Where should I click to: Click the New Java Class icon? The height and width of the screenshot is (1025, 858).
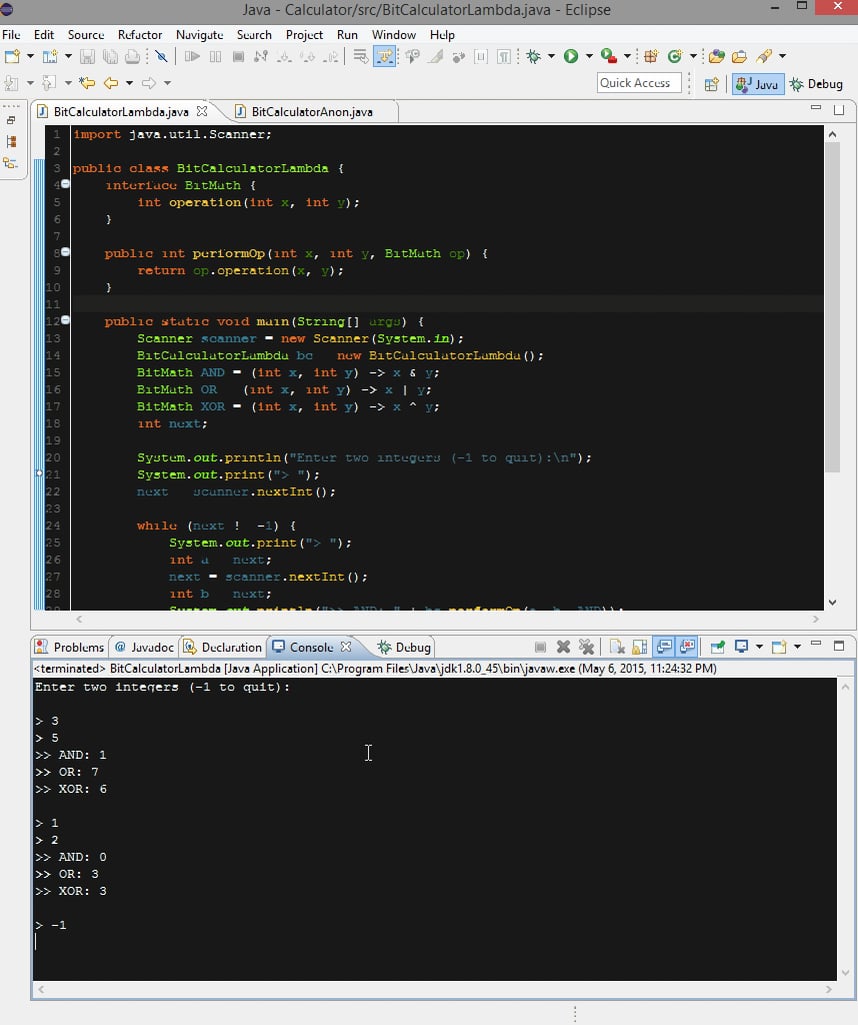click(675, 57)
